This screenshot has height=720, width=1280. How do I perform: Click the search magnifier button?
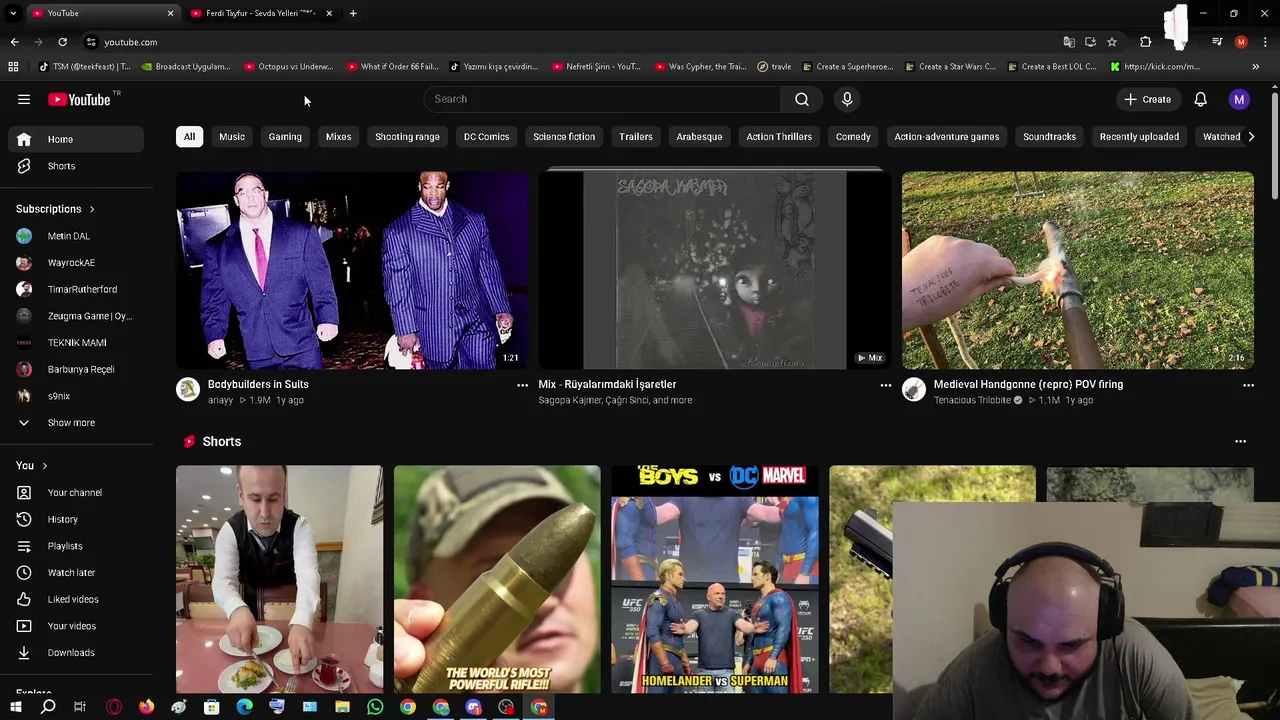802,99
